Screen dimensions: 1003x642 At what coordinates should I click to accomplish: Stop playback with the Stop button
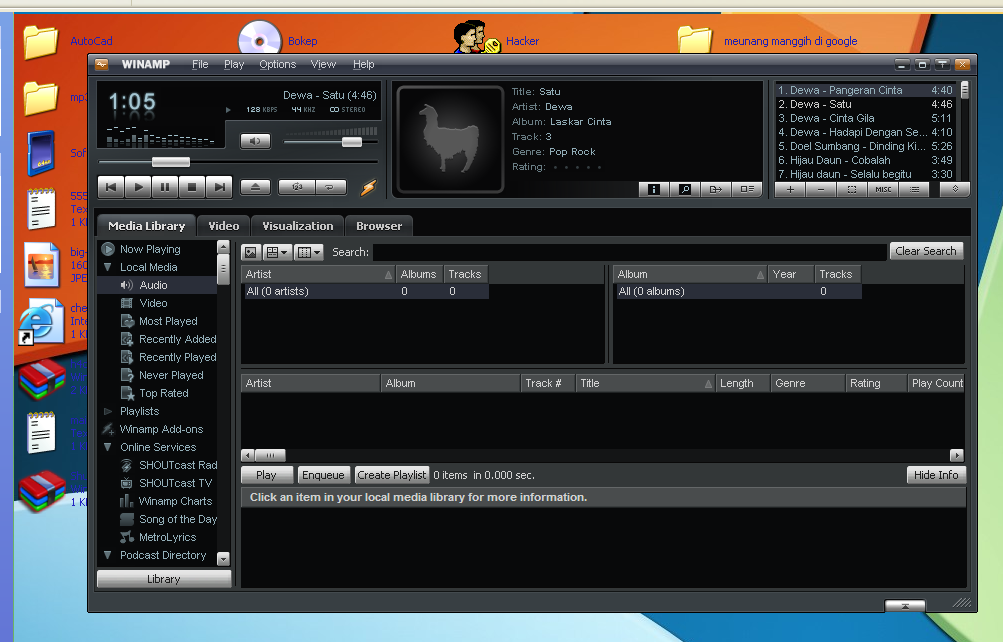click(192, 187)
